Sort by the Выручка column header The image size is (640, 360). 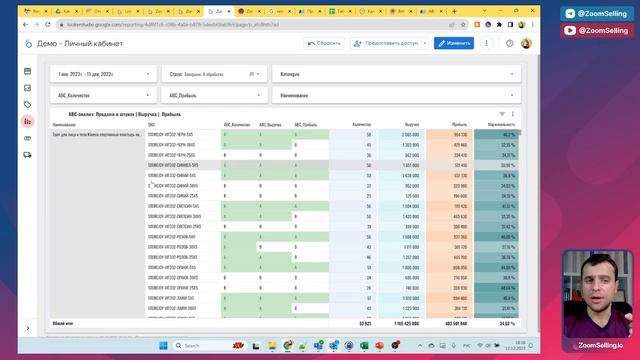[412, 124]
